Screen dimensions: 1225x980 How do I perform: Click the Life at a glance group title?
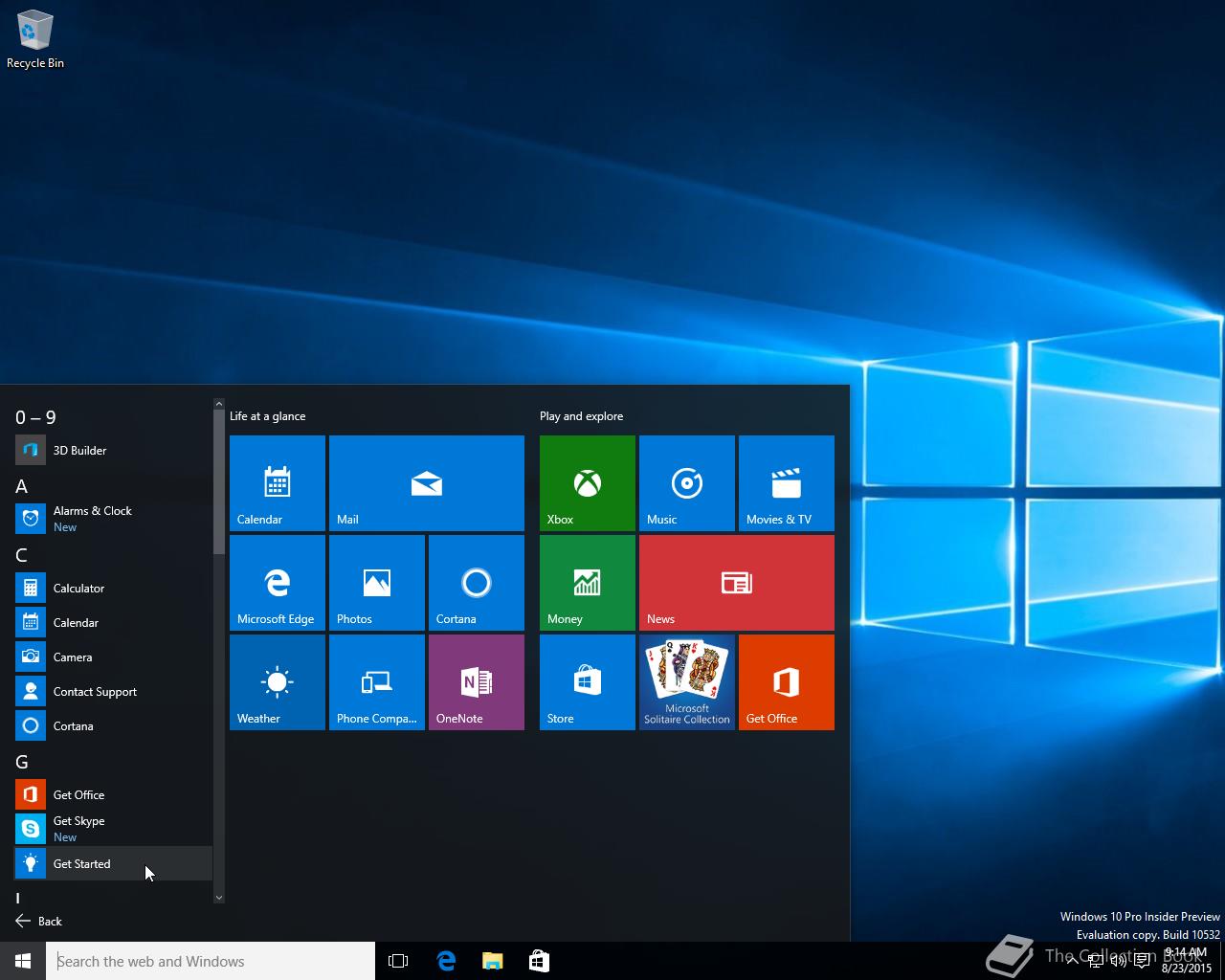[x=268, y=416]
